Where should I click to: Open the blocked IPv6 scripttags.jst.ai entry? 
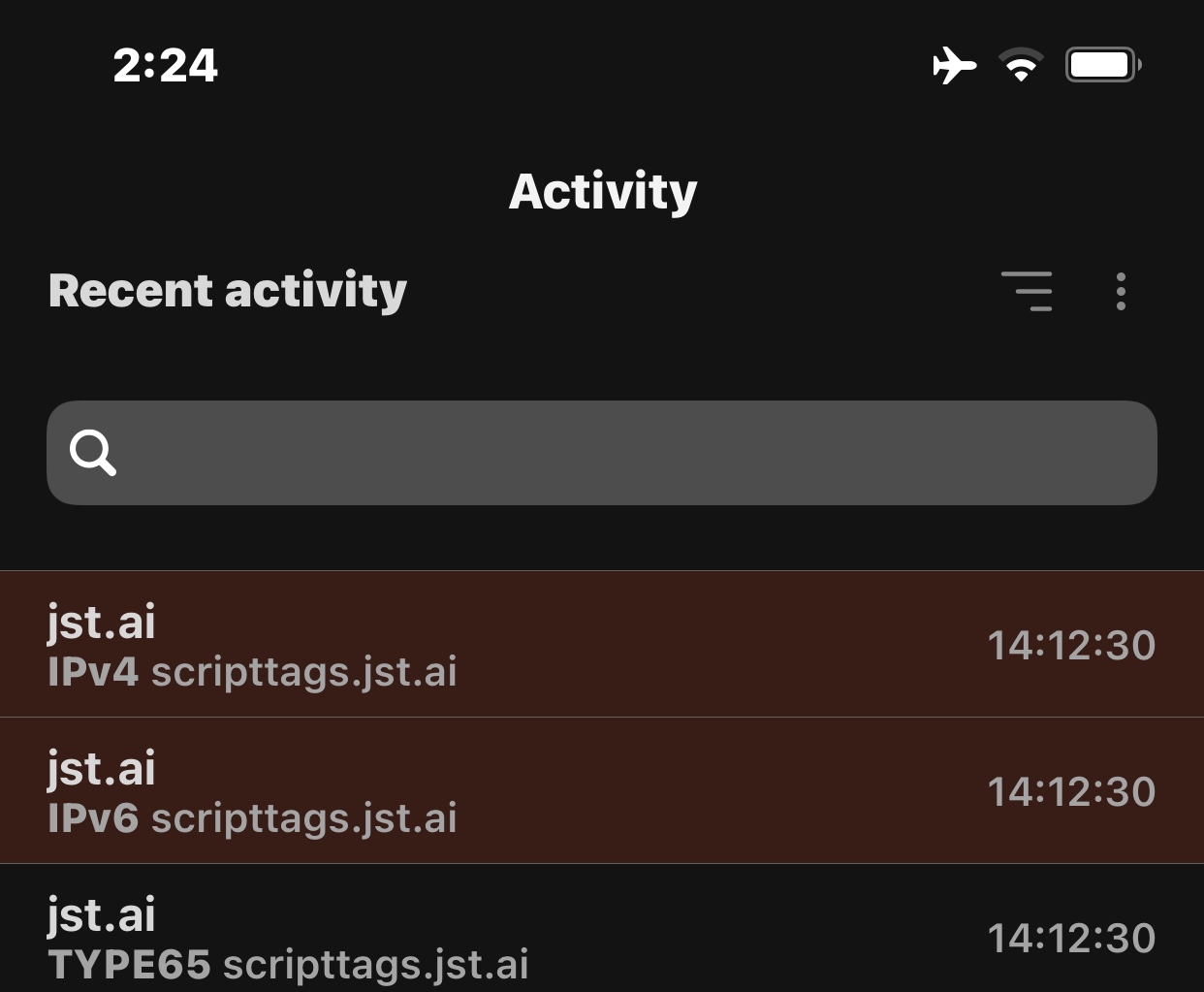pos(601,789)
